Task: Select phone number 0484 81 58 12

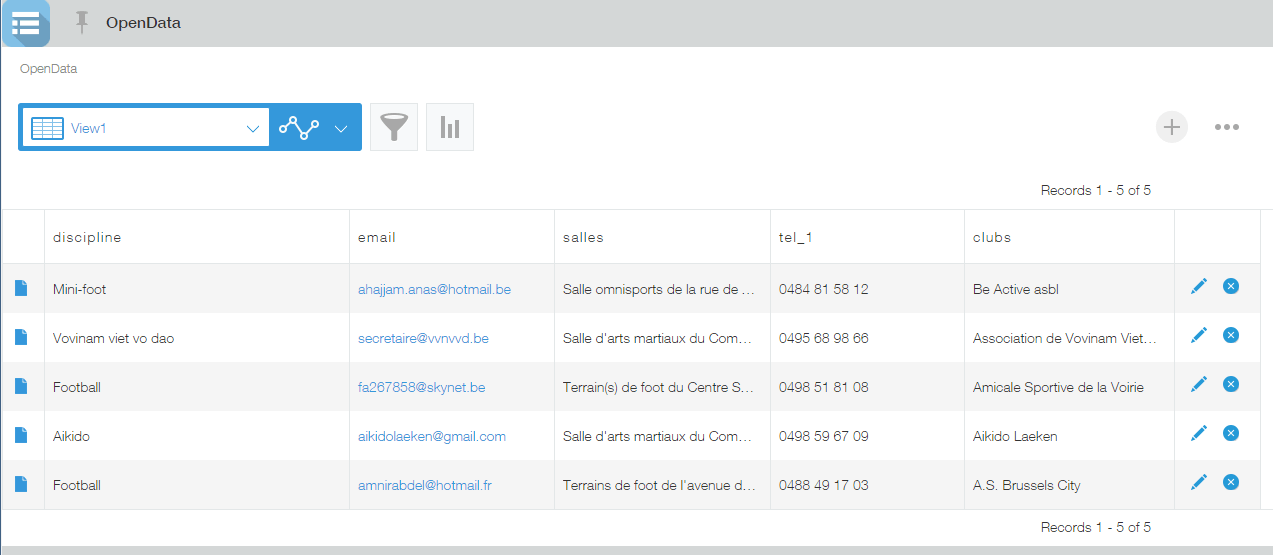Action: click(823, 289)
